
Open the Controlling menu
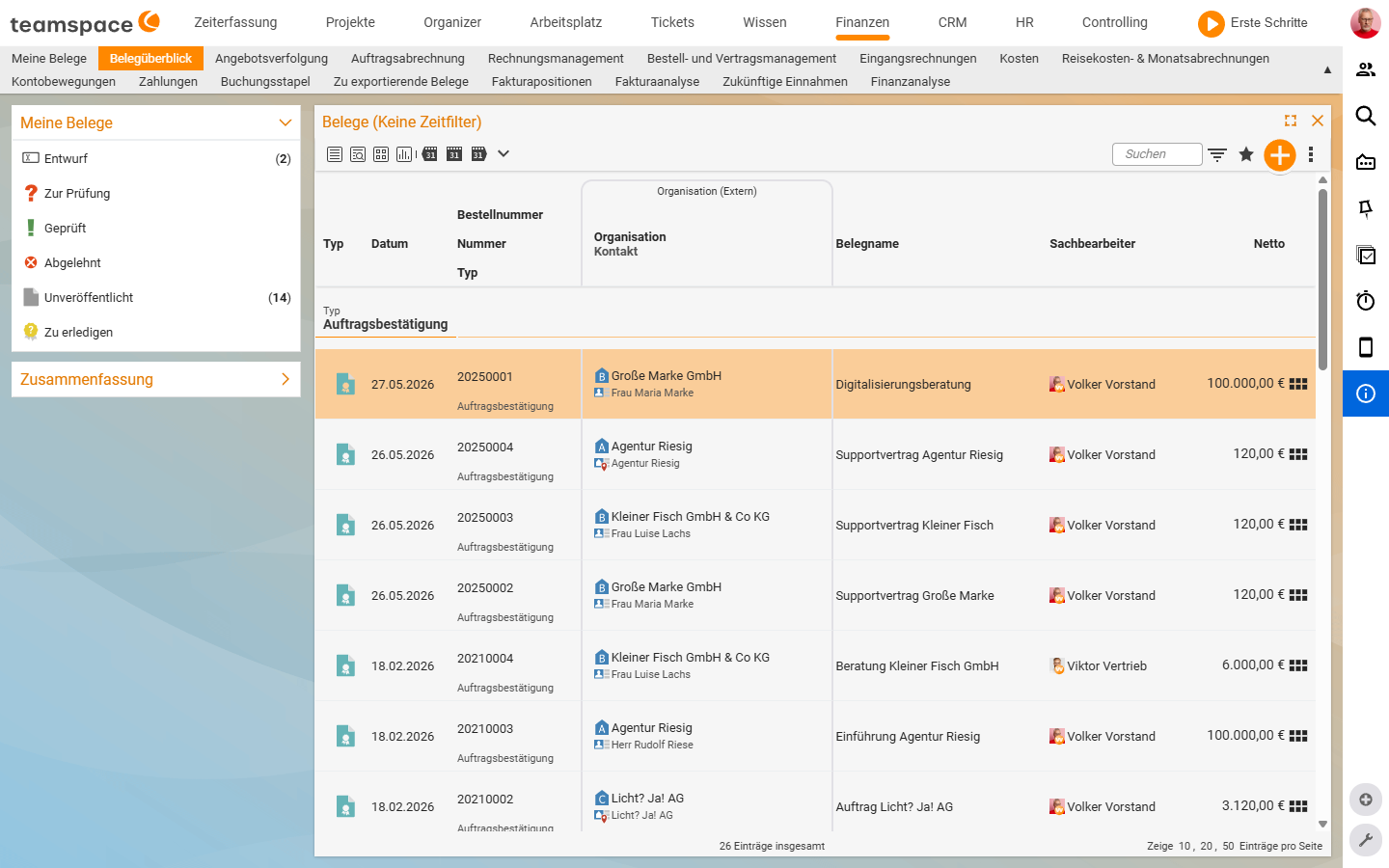(x=1115, y=22)
